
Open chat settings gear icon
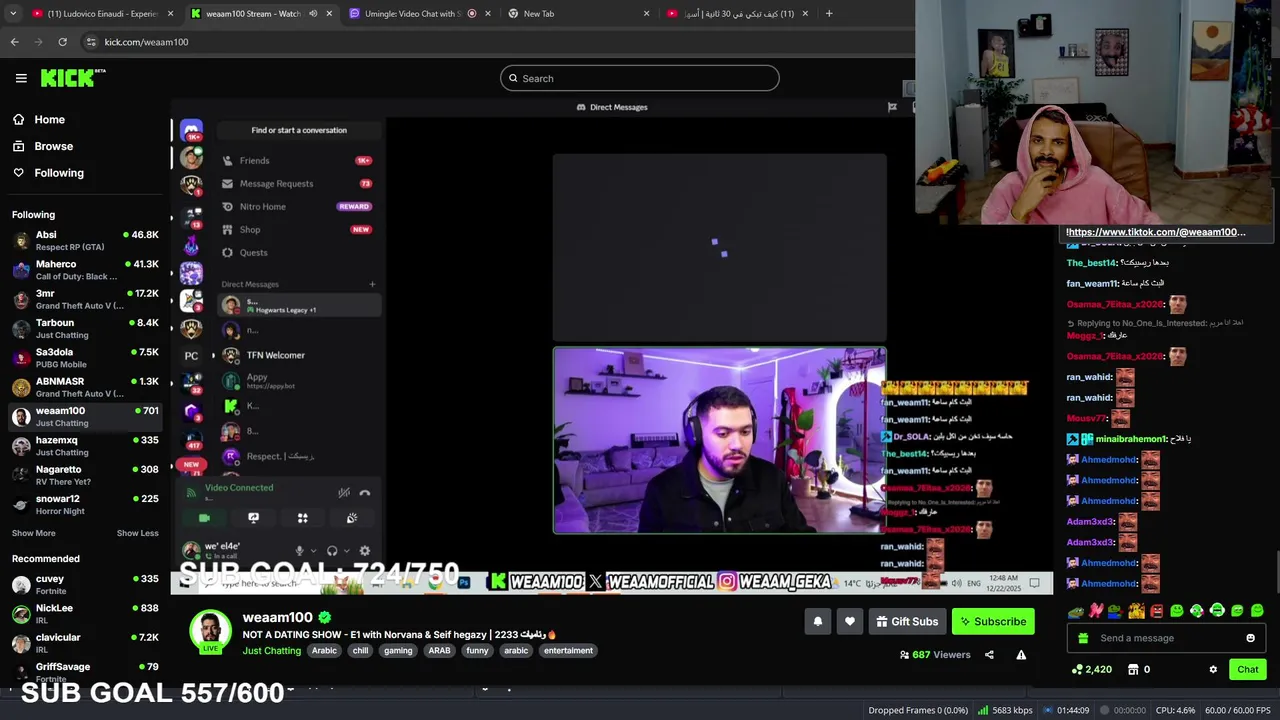pos(1213,669)
